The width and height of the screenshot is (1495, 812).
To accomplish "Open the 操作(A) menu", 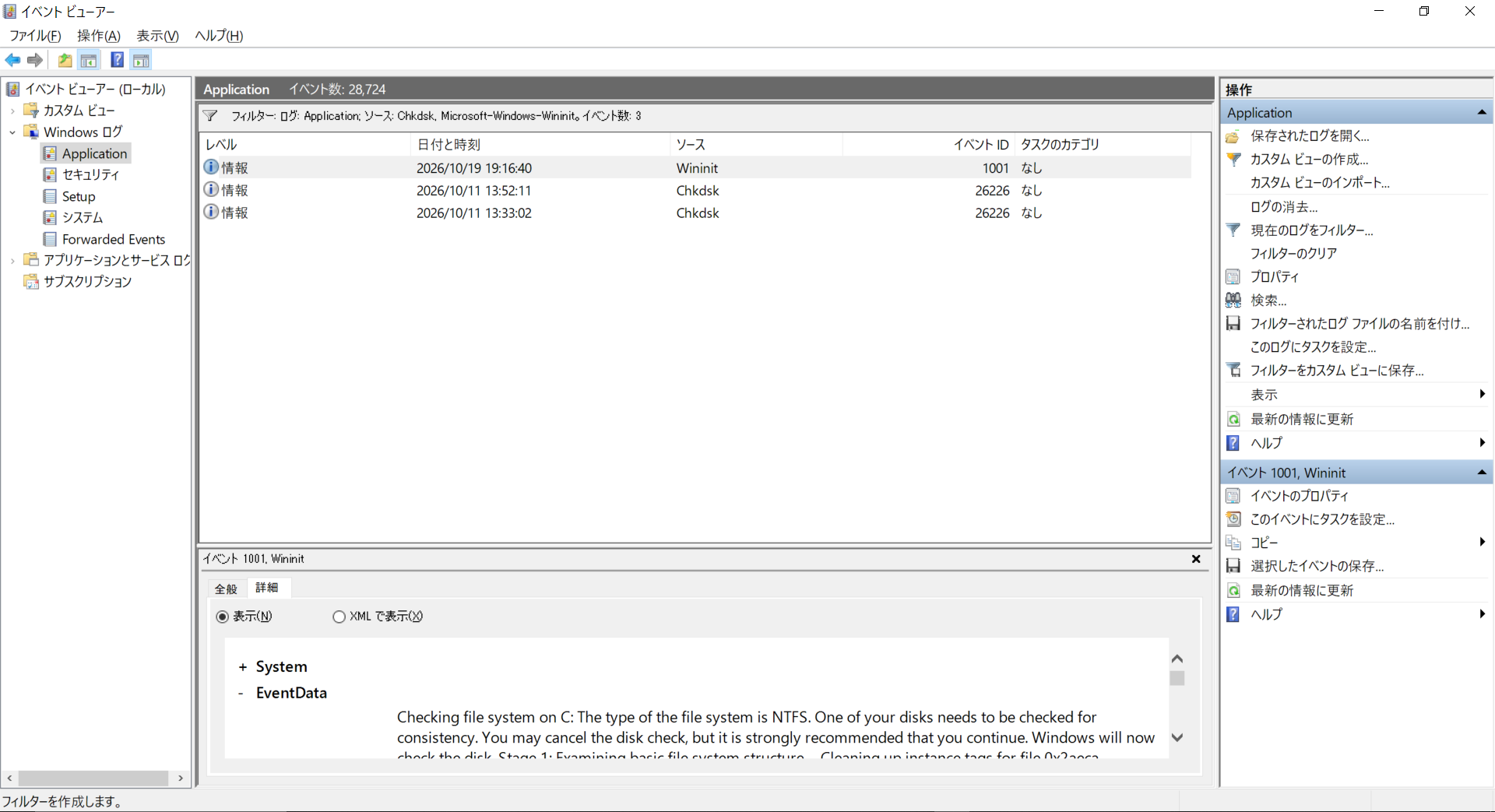I will coord(99,36).
